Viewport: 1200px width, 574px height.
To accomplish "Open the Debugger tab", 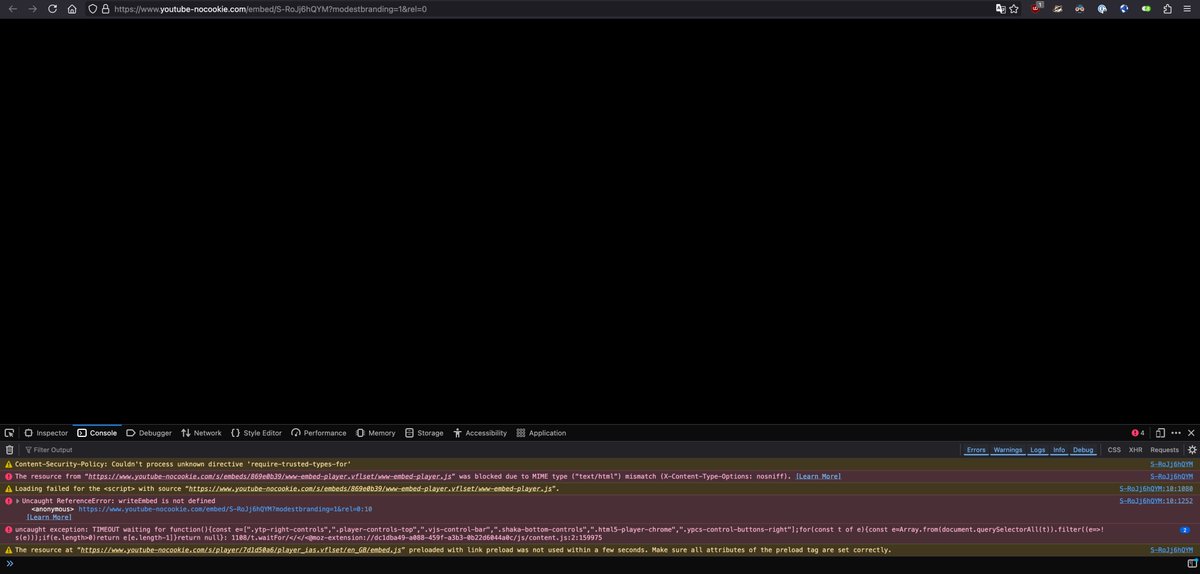I will [149, 433].
